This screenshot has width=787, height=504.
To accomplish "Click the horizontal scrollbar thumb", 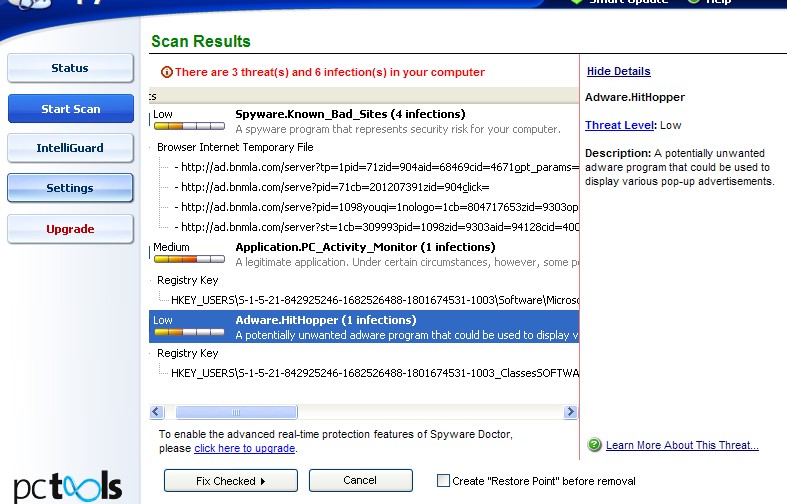I will coord(236,412).
